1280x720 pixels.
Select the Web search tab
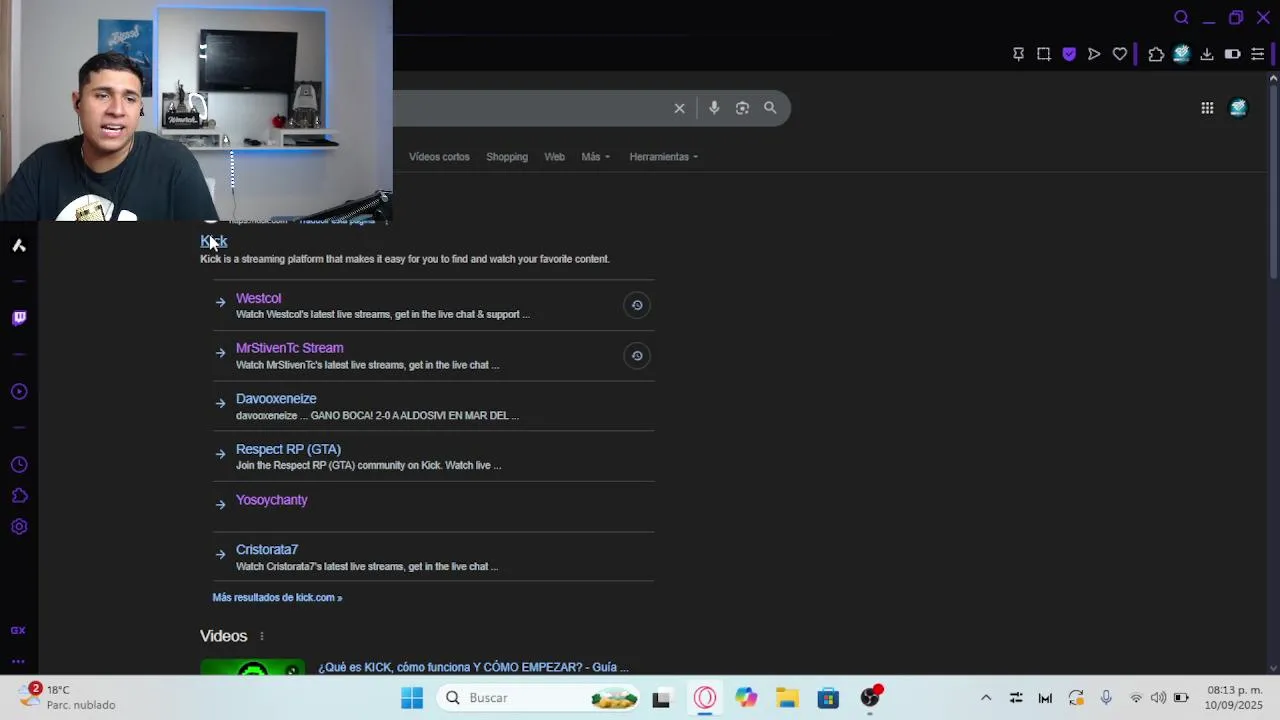[554, 157]
